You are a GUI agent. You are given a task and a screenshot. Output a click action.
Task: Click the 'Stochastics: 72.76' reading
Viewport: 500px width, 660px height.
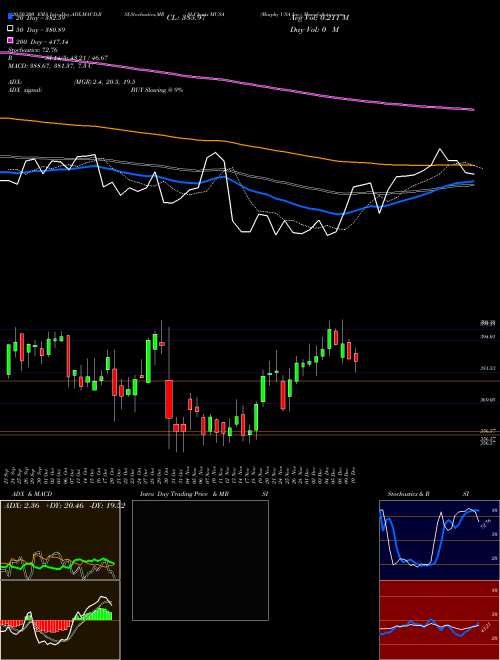coord(33,50)
